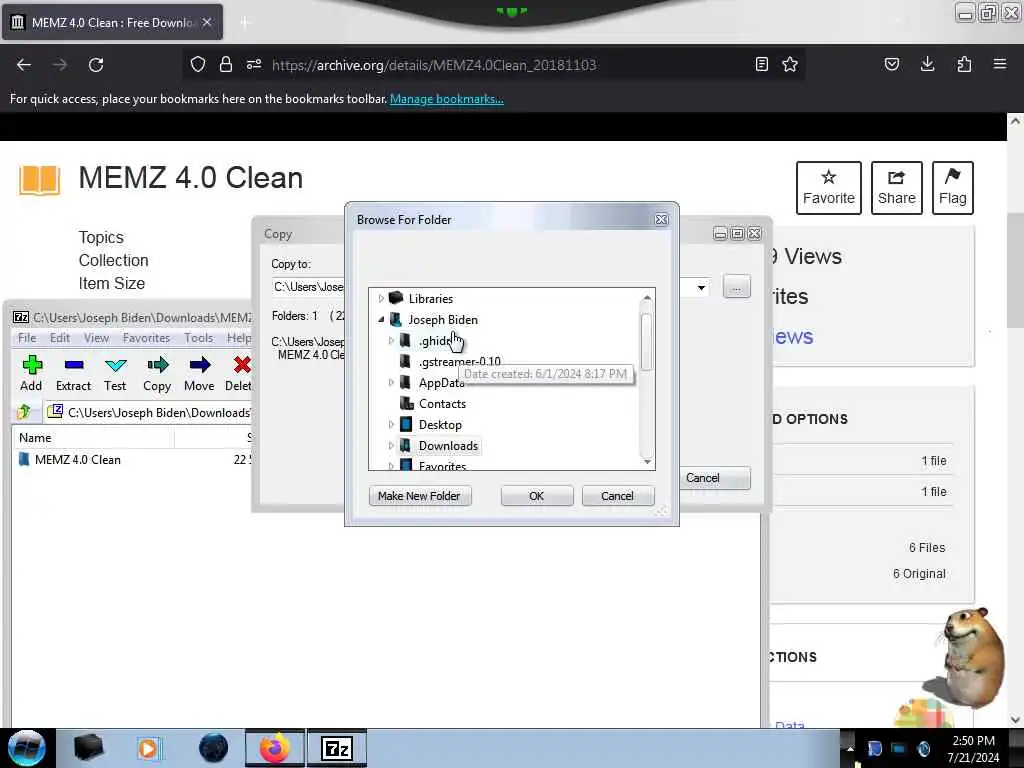
Task: Reload the archive.org page
Action: [96, 65]
